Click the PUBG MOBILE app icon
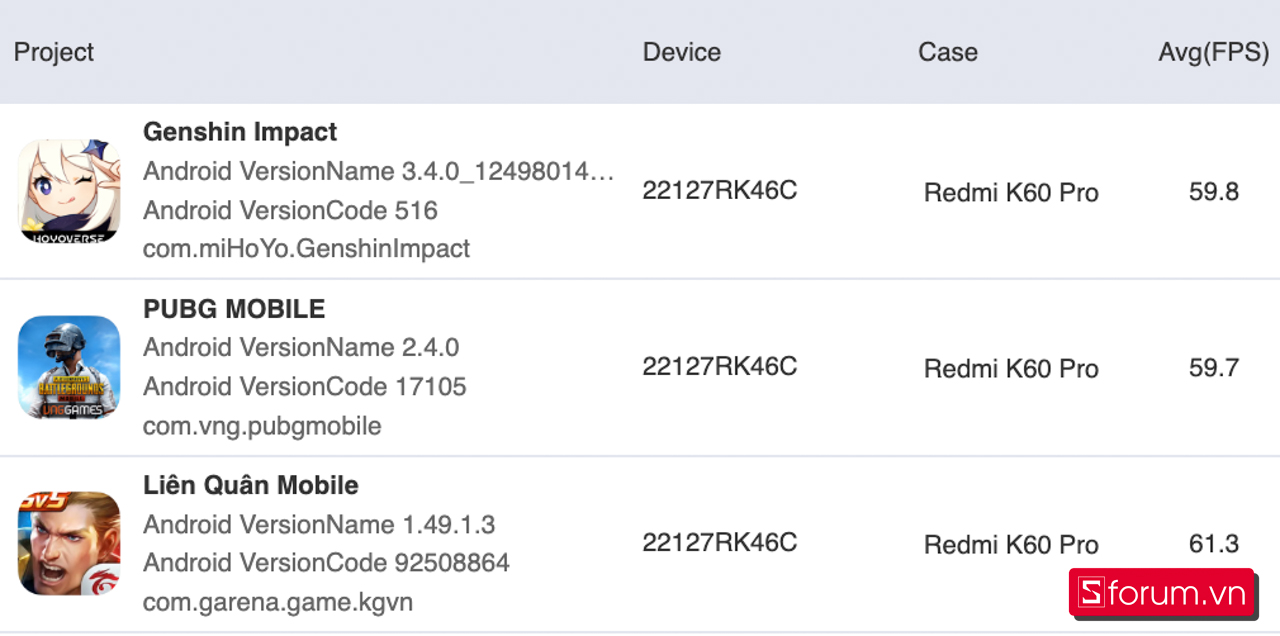The image size is (1280, 636). click(69, 367)
